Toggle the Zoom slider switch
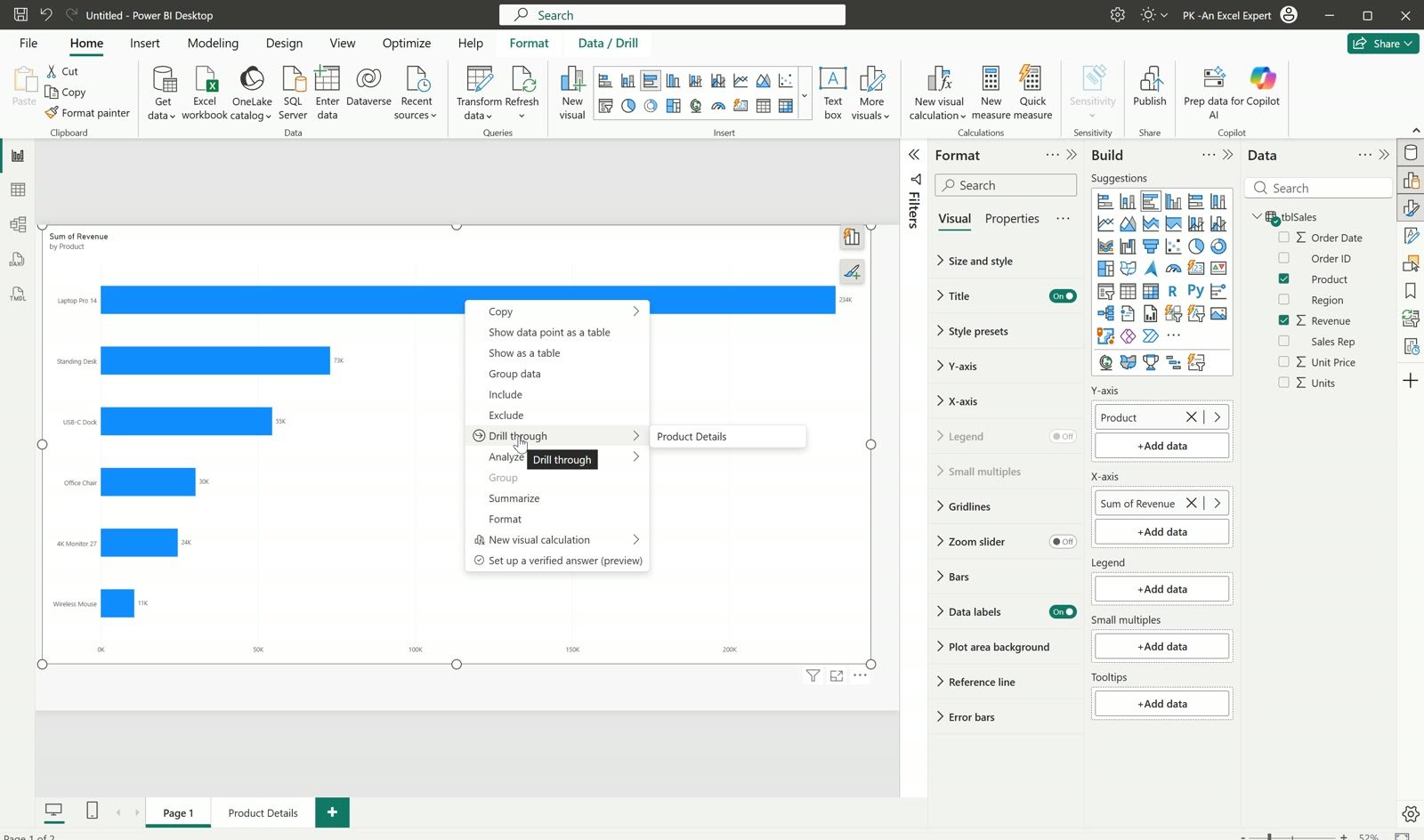 (1063, 542)
